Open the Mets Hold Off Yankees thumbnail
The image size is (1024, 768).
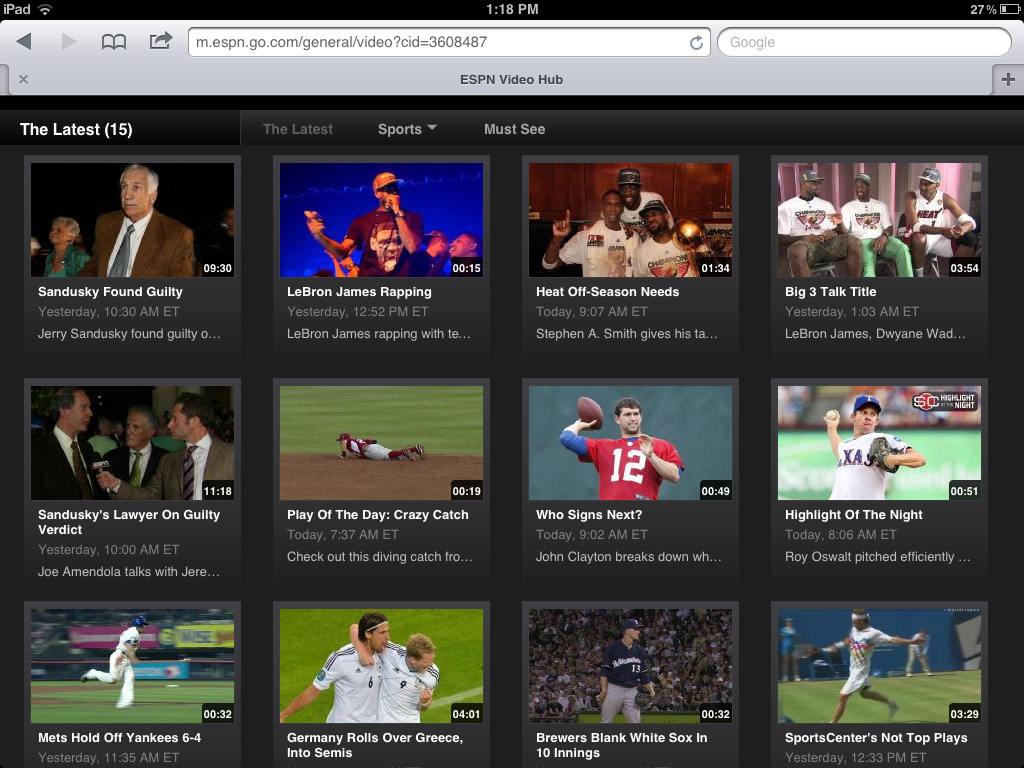pos(133,666)
